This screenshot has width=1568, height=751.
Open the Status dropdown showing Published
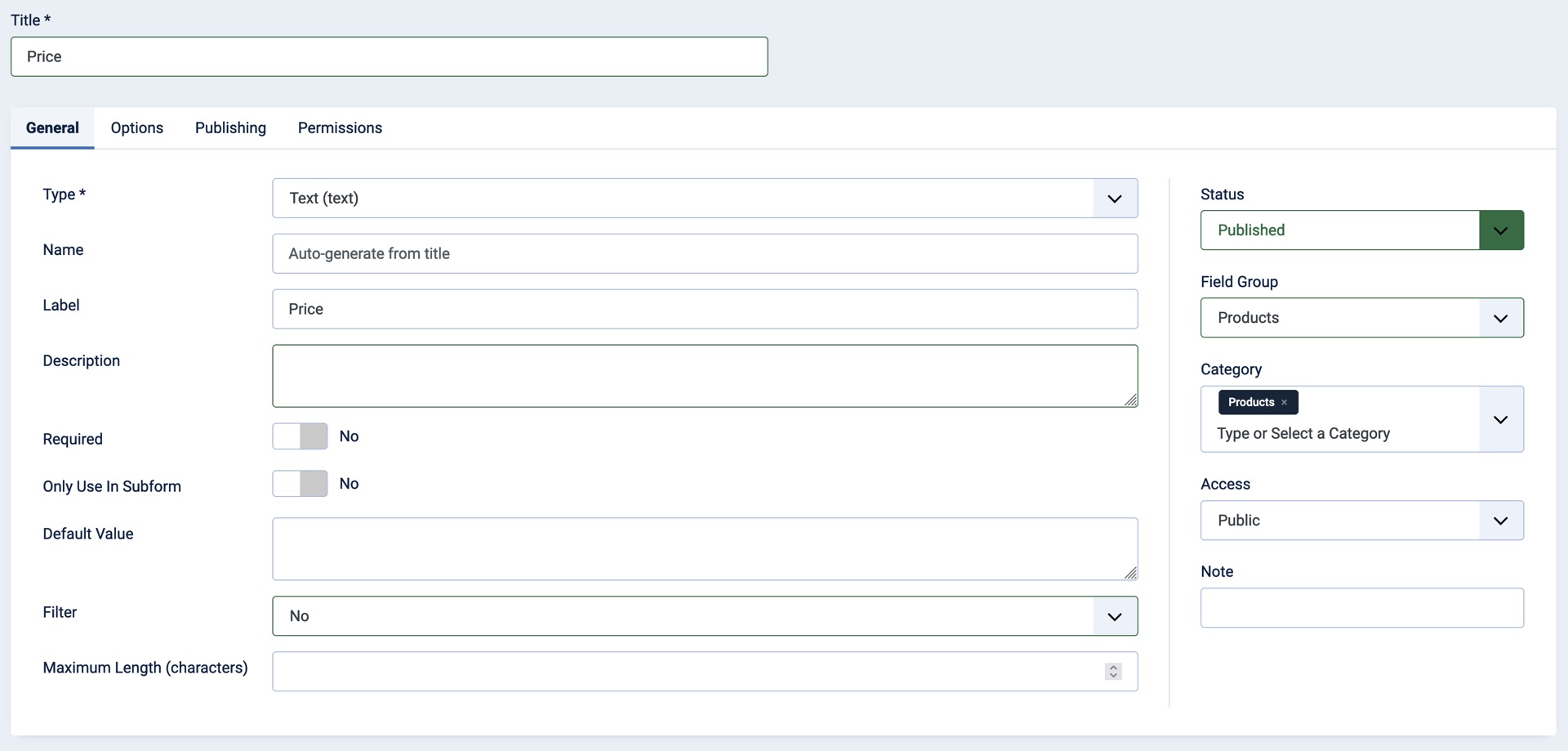click(x=1361, y=230)
